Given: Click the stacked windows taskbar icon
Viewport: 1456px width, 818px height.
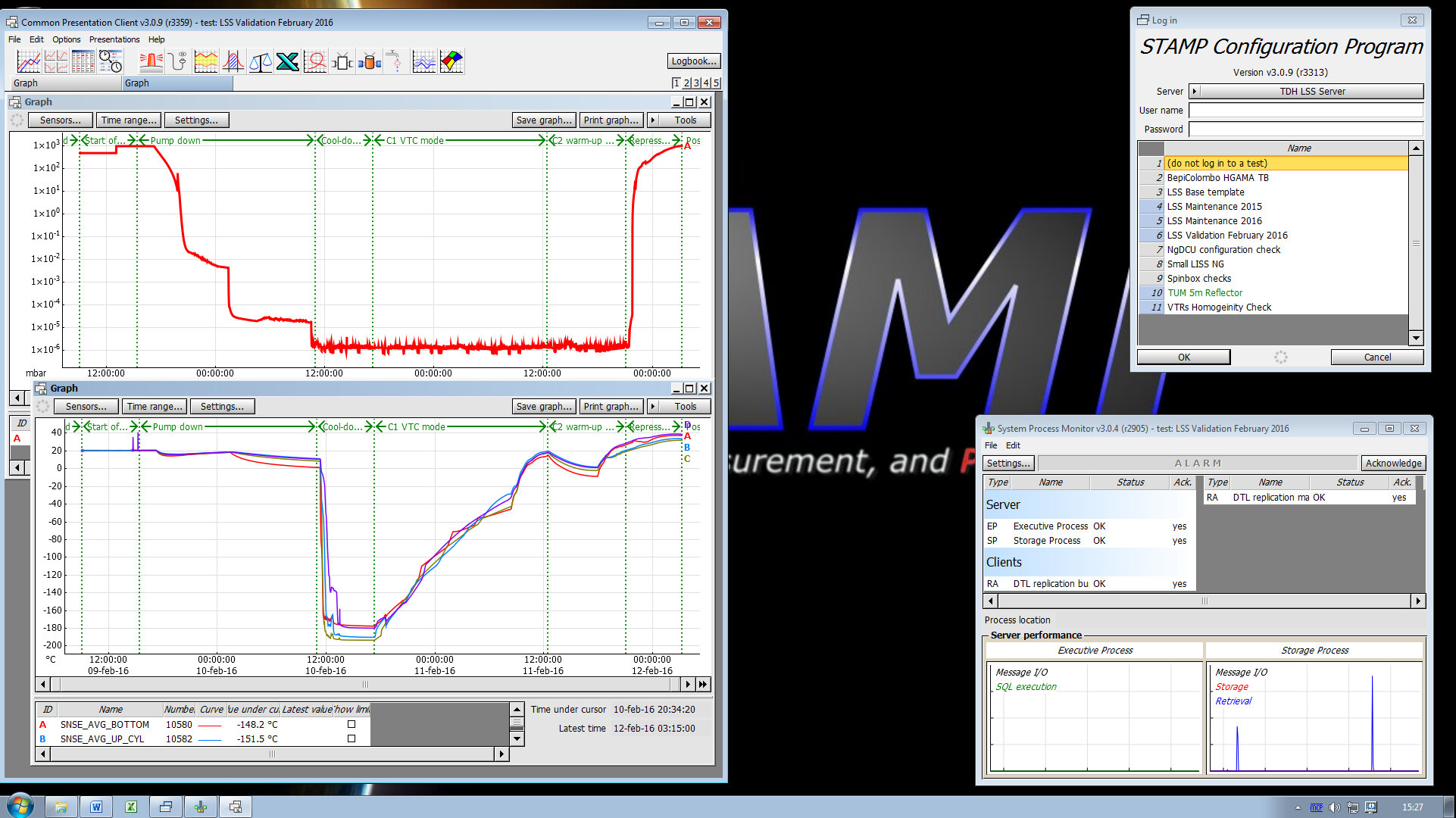Looking at the screenshot, I should (166, 807).
